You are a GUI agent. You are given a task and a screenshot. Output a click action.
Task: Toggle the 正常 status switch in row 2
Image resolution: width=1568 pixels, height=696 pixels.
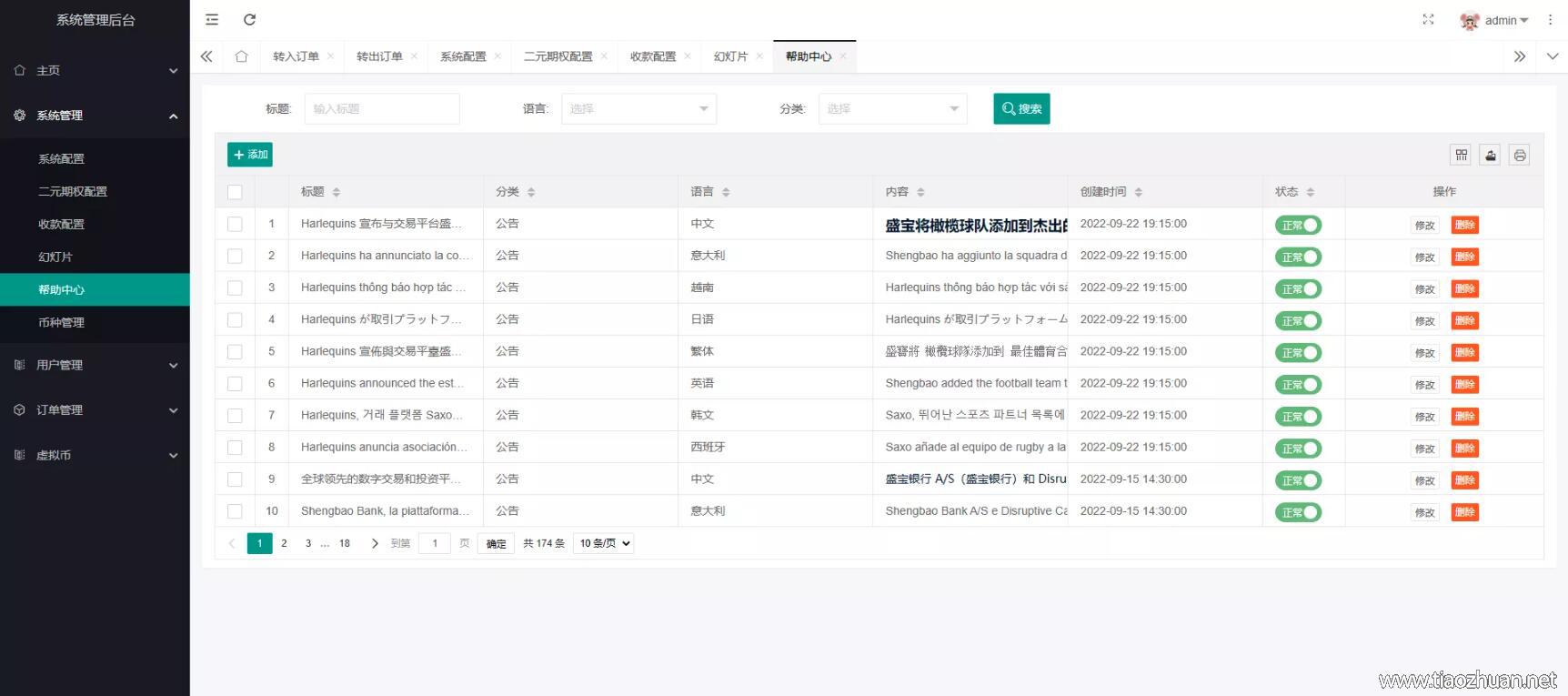[1298, 257]
